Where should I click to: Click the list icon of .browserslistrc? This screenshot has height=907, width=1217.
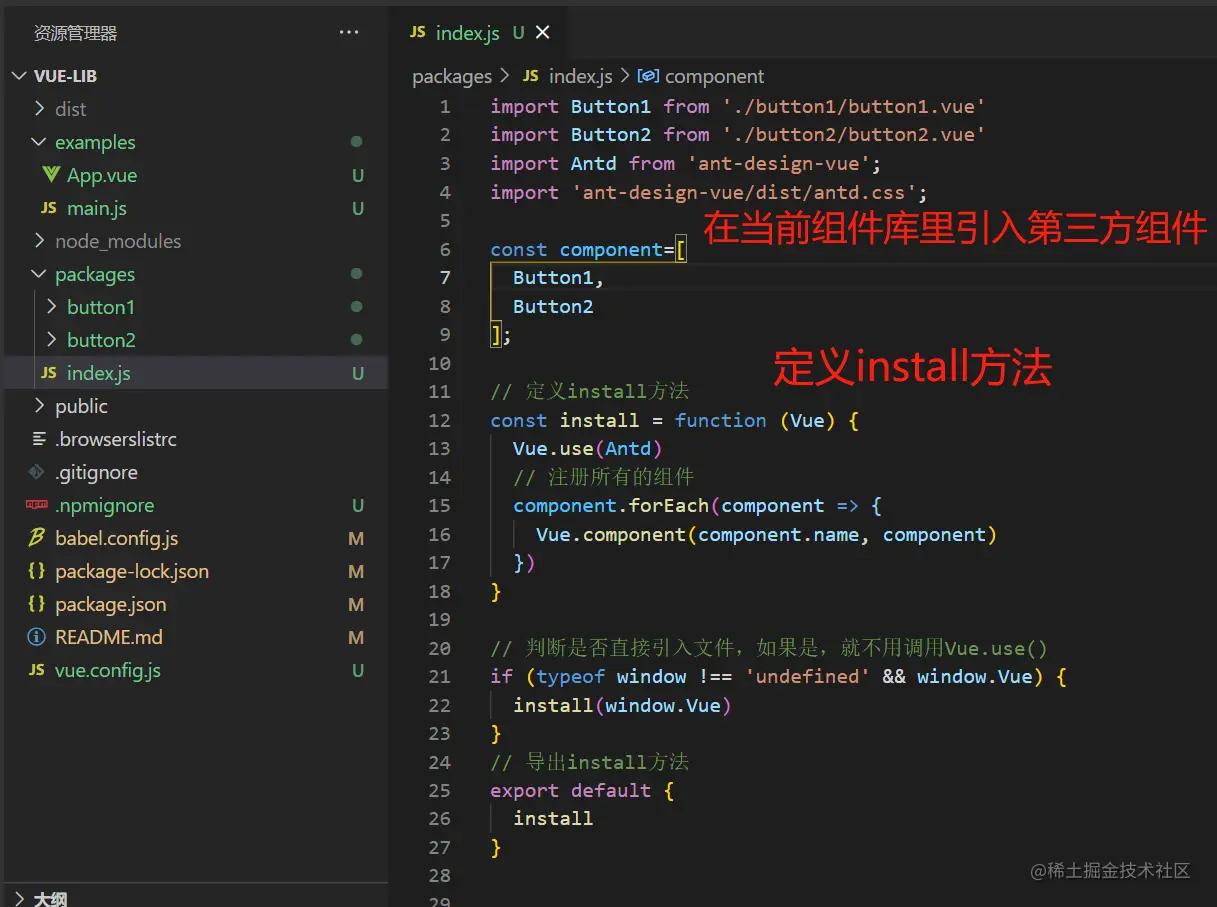tap(39, 439)
